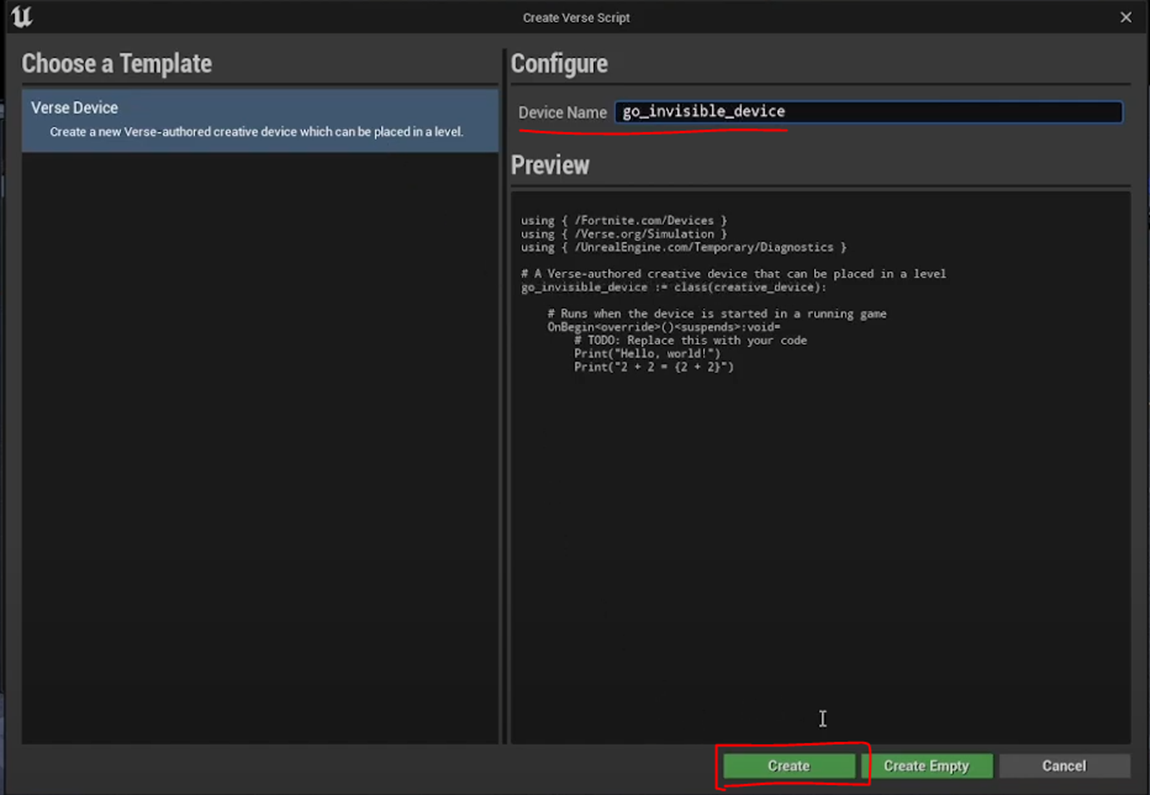1150x795 pixels.
Task: Cancel the Create Verse Script dialog
Action: coord(1063,766)
